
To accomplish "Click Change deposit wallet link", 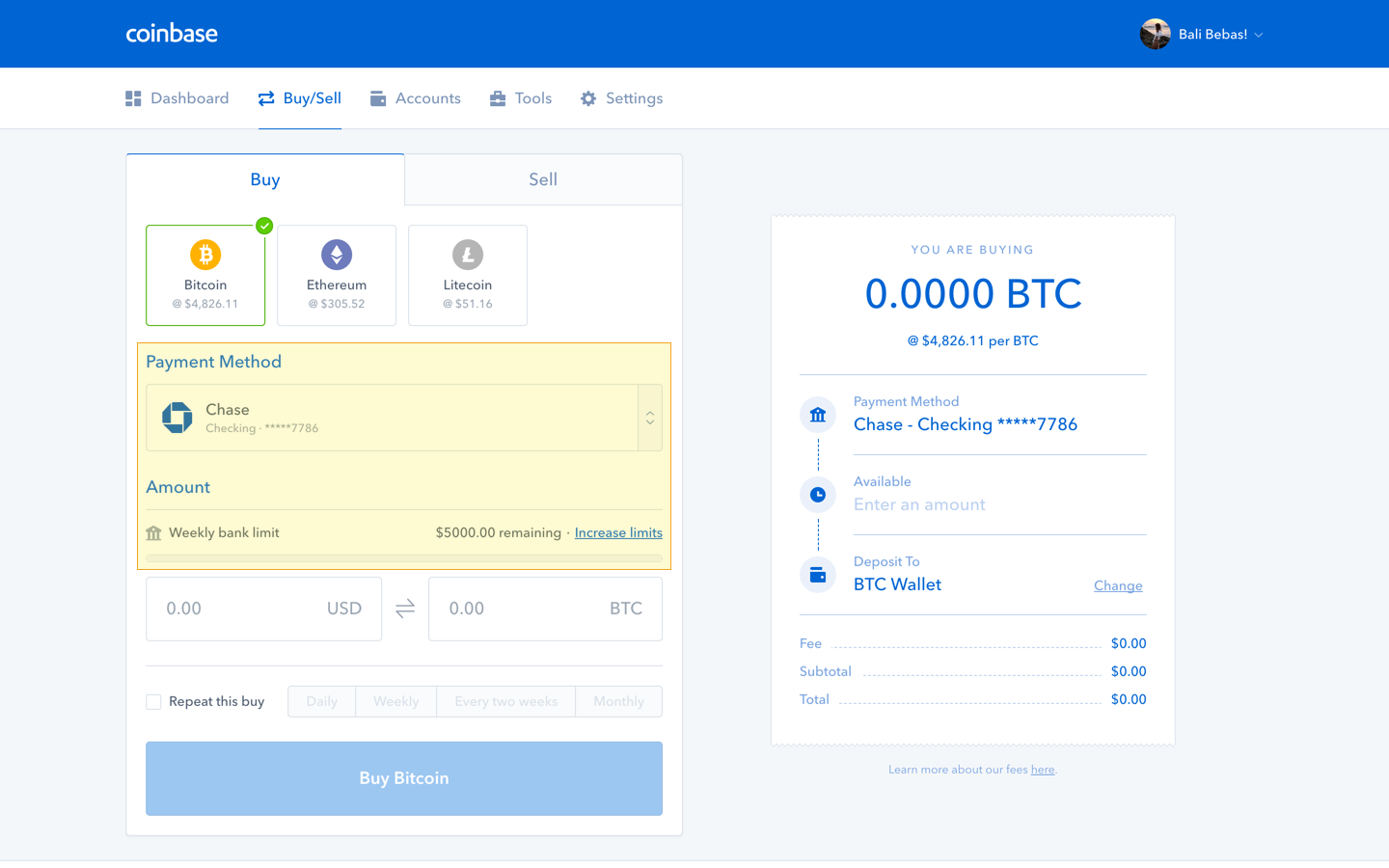I will click(1118, 585).
